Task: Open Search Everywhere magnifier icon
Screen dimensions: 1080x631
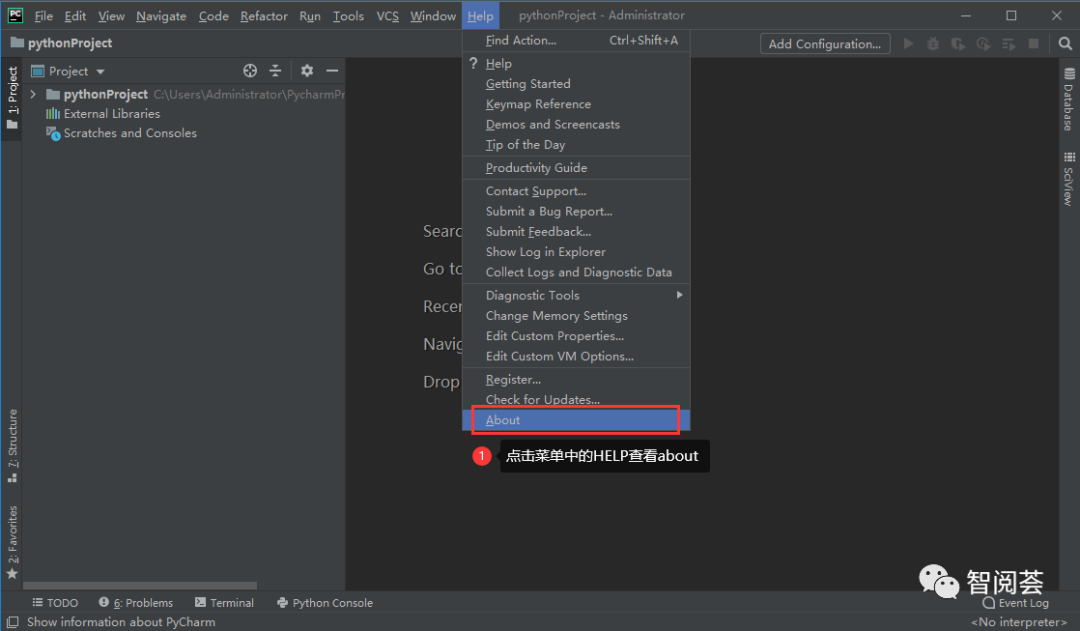Action: [1065, 43]
